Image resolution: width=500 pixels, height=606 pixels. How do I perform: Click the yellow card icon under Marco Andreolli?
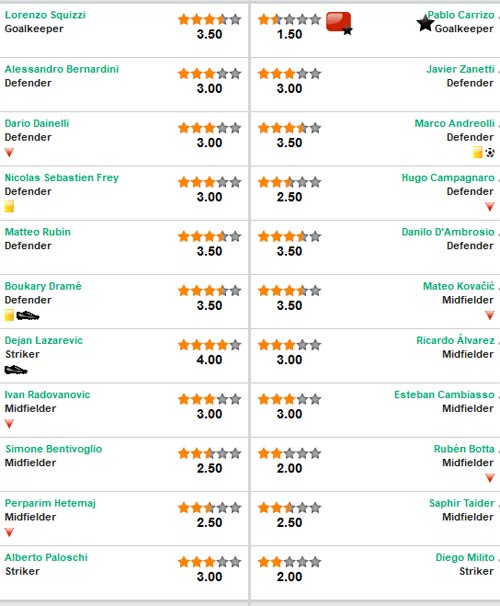[478, 152]
